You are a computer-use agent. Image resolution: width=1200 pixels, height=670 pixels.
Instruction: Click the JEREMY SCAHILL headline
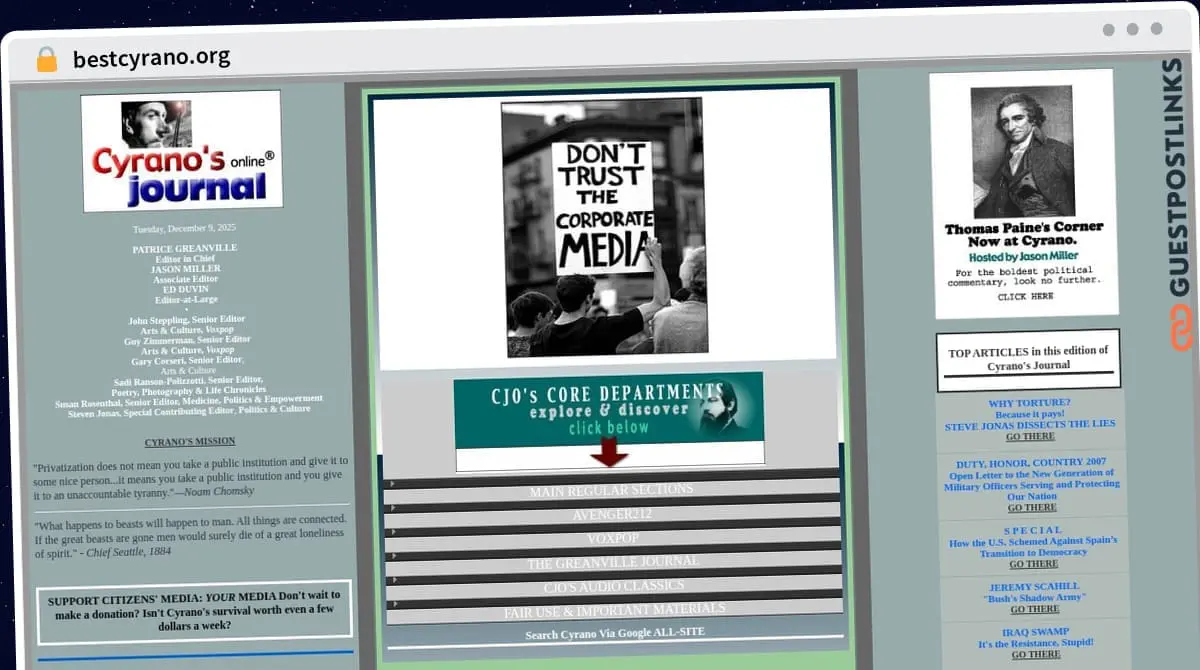tap(1034, 586)
